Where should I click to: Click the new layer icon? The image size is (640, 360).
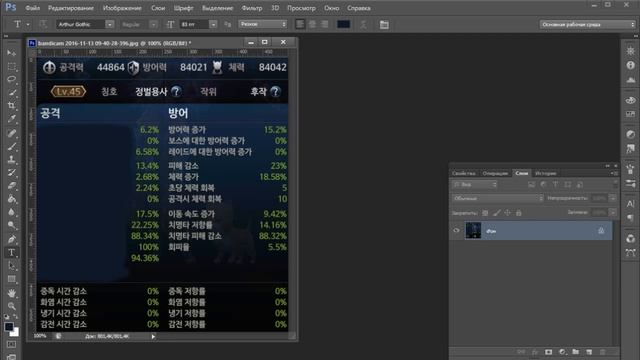click(589, 352)
